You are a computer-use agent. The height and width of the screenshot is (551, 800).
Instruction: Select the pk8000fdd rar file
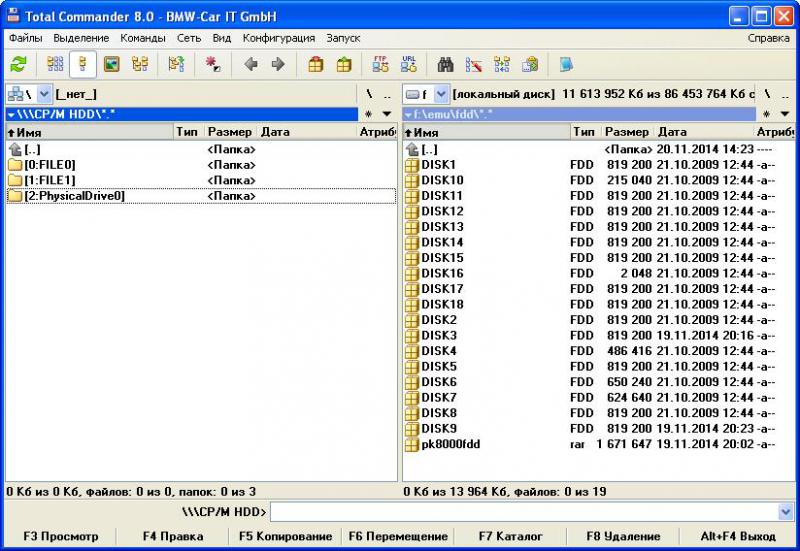[x=450, y=444]
